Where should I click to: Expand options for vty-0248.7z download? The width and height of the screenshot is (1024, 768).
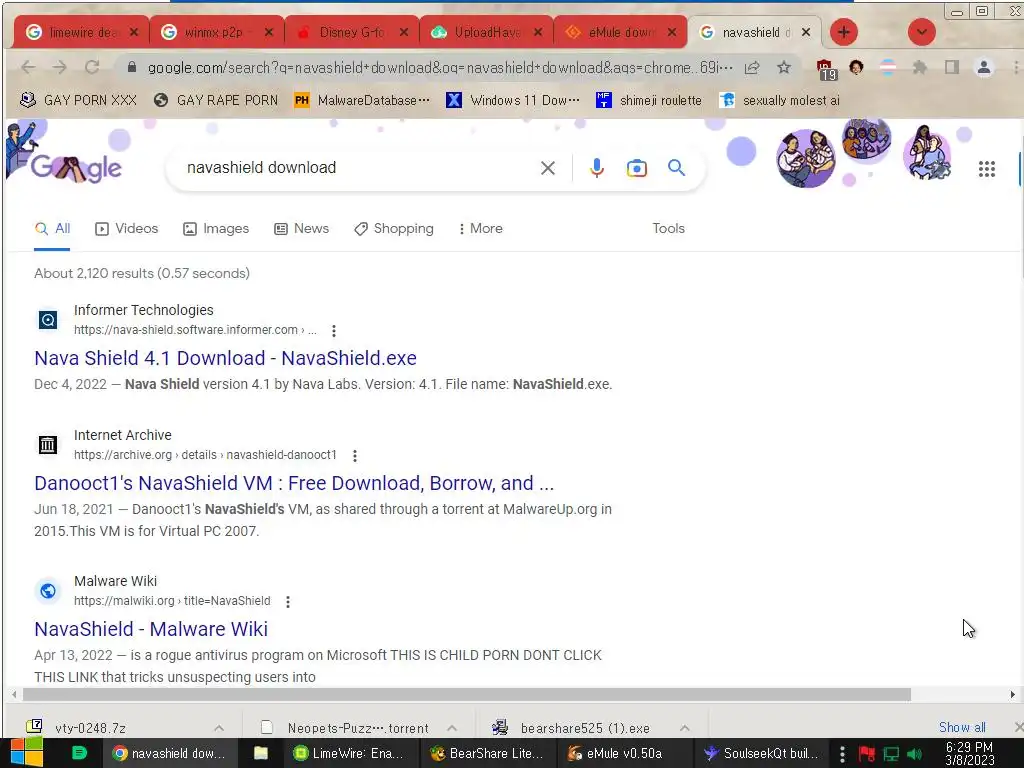[219, 728]
